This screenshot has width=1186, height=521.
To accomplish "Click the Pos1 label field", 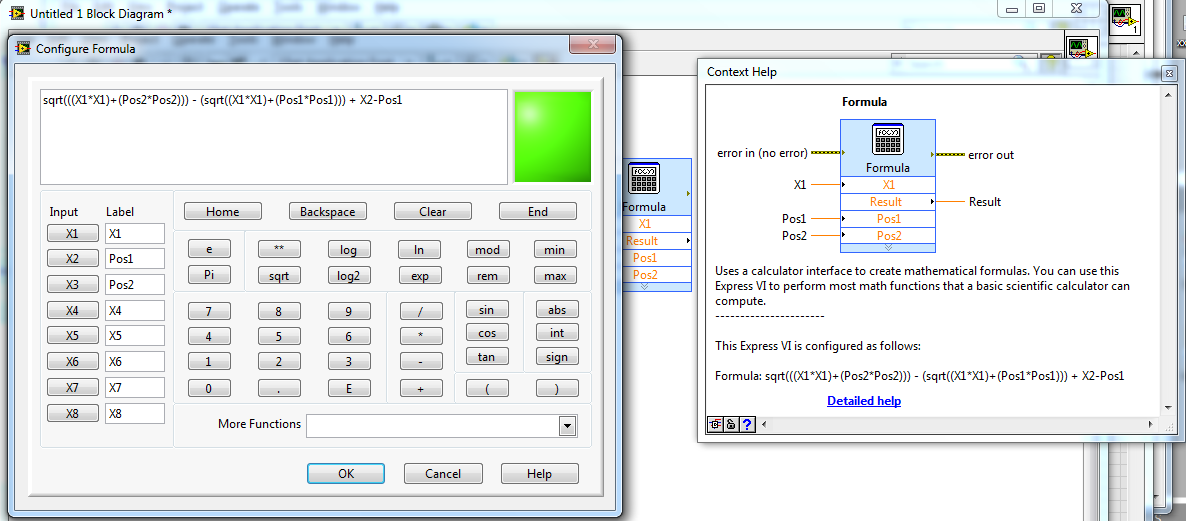I will (x=135, y=259).
